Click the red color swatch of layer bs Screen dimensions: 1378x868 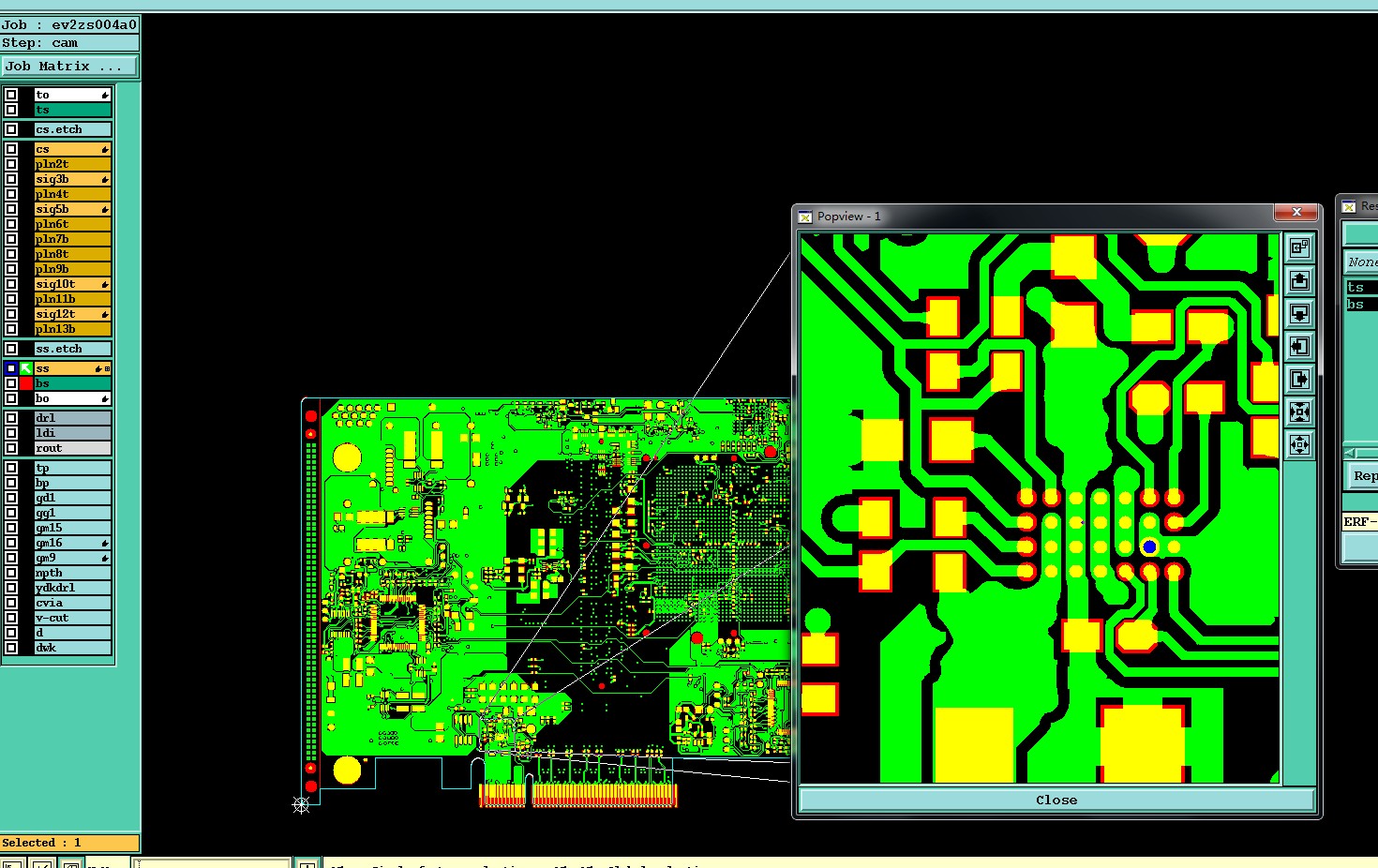tap(26, 383)
